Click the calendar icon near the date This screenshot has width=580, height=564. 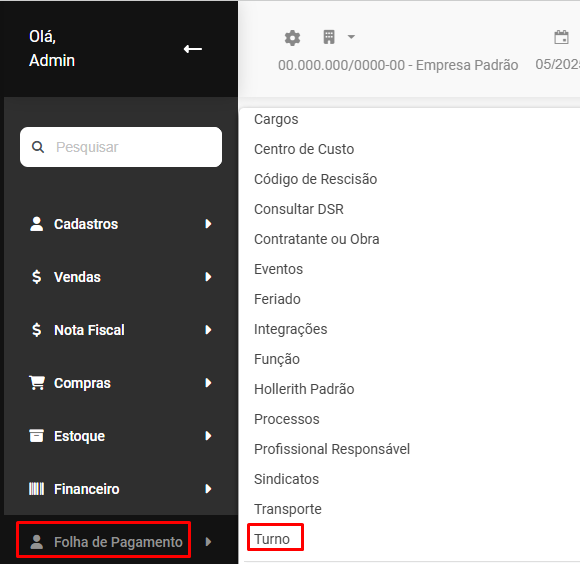tap(561, 37)
